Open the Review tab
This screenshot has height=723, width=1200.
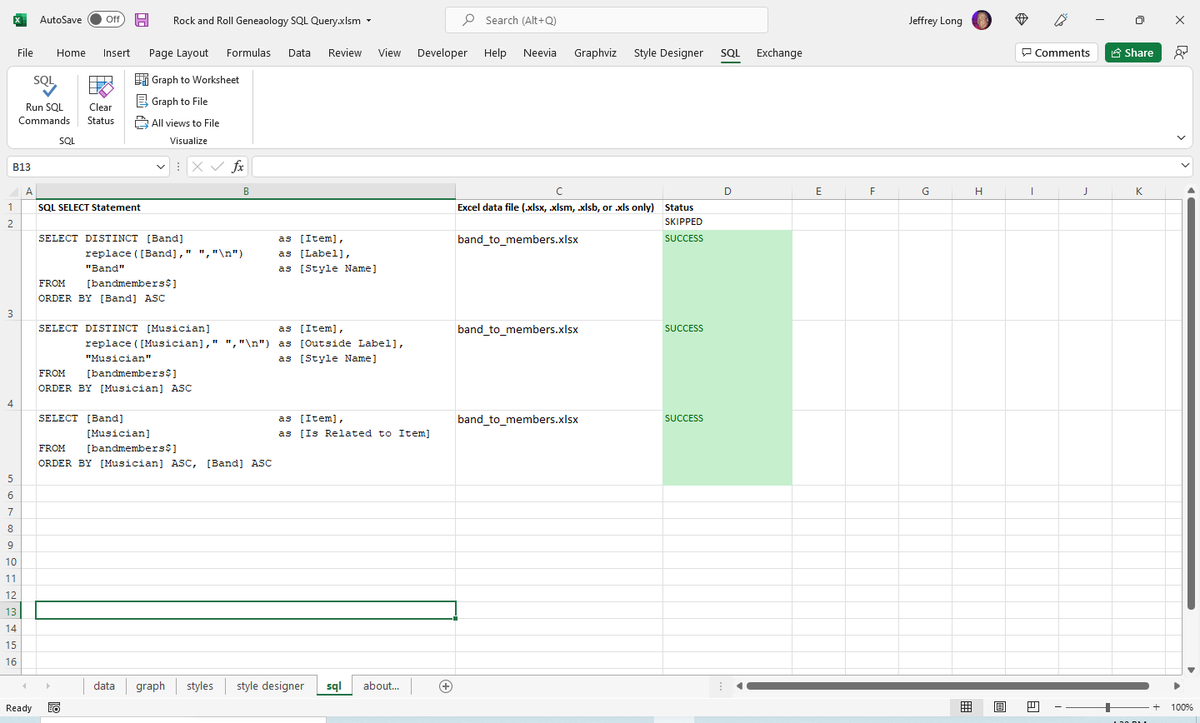tap(345, 53)
